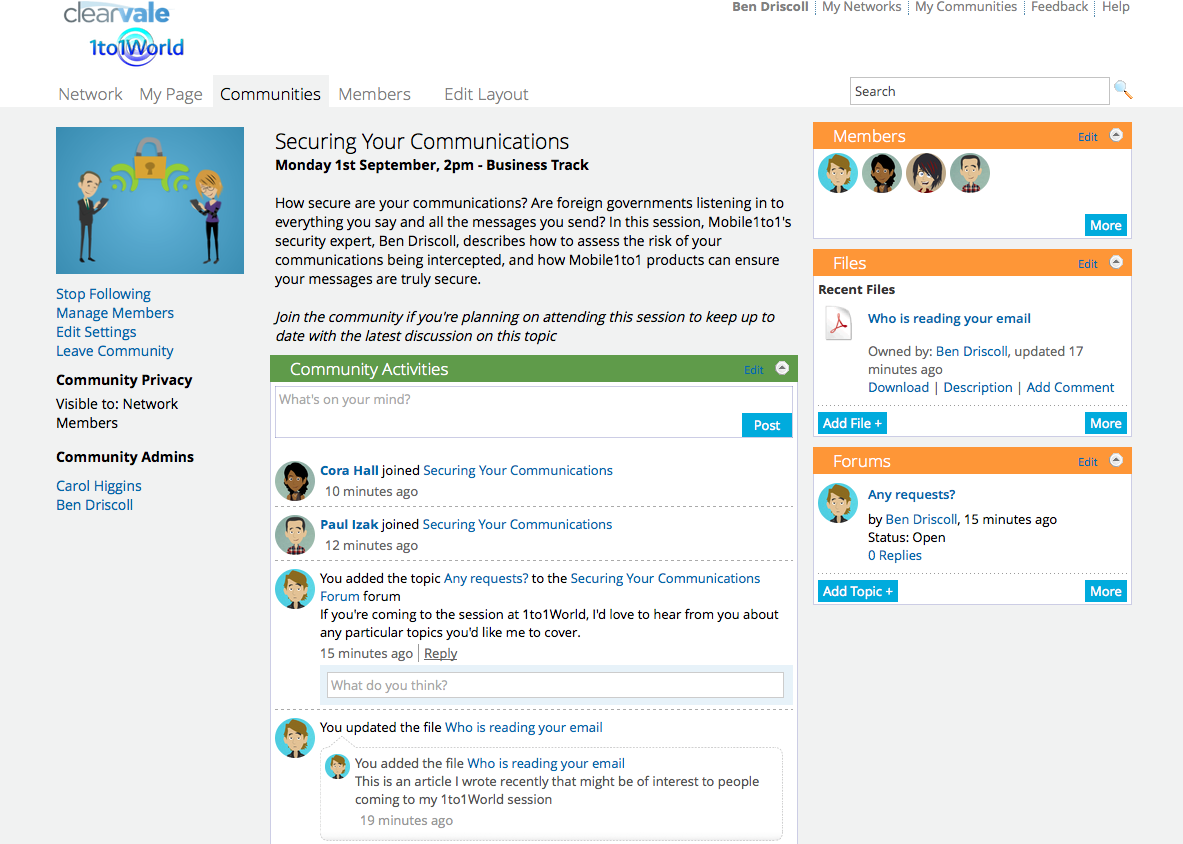Open My Communities in top menu
The height and width of the screenshot is (844, 1183).
pos(966,7)
